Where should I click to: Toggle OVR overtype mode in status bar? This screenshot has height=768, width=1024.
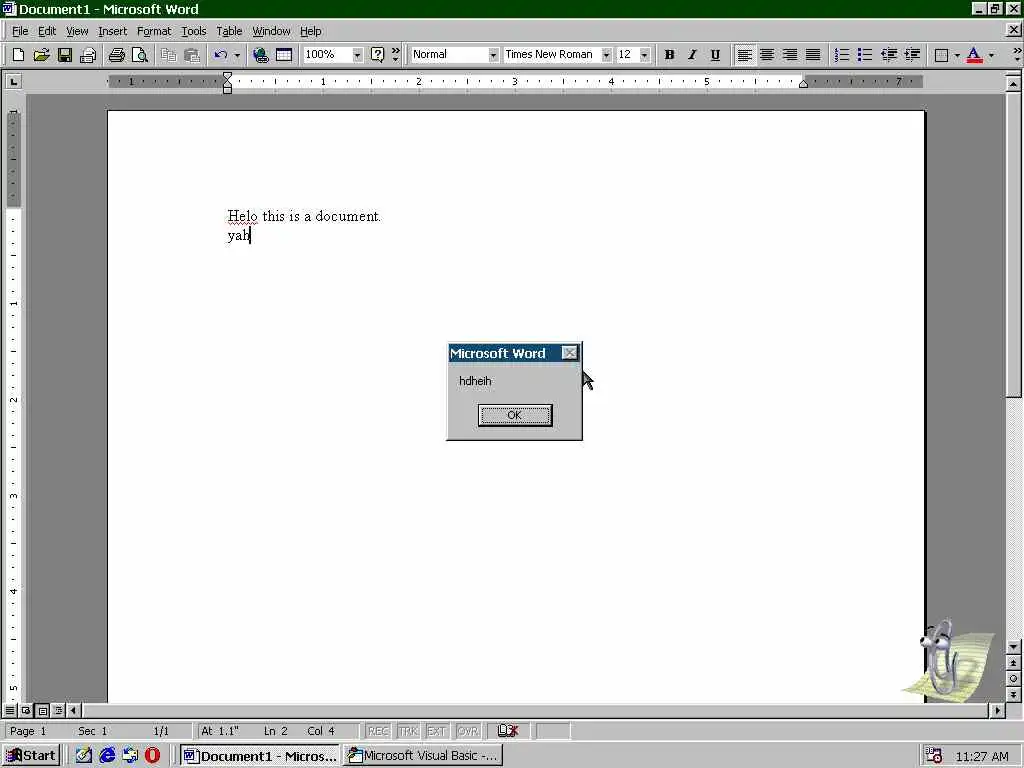tap(468, 731)
